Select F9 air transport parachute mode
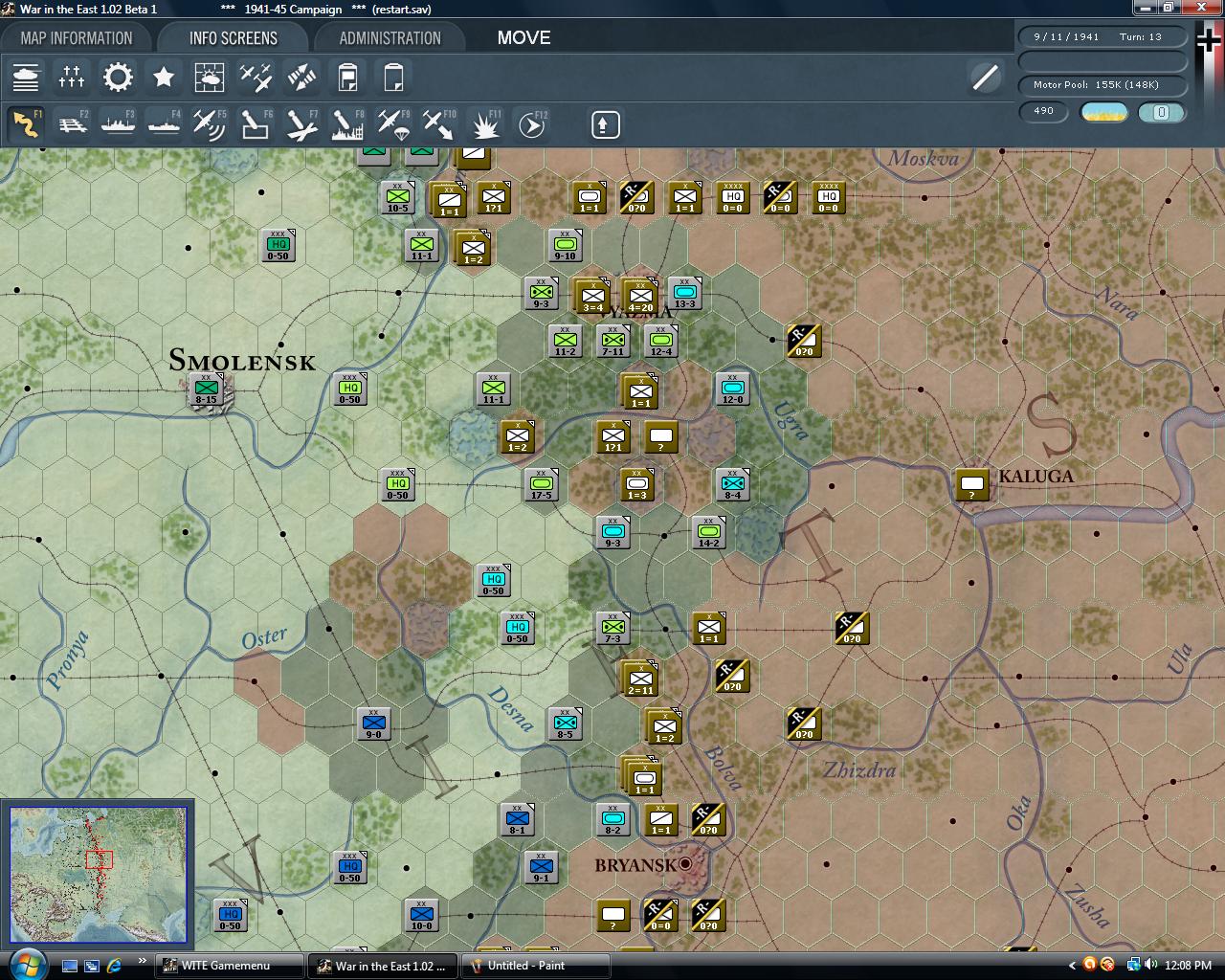The width and height of the screenshot is (1225, 980). [393, 124]
